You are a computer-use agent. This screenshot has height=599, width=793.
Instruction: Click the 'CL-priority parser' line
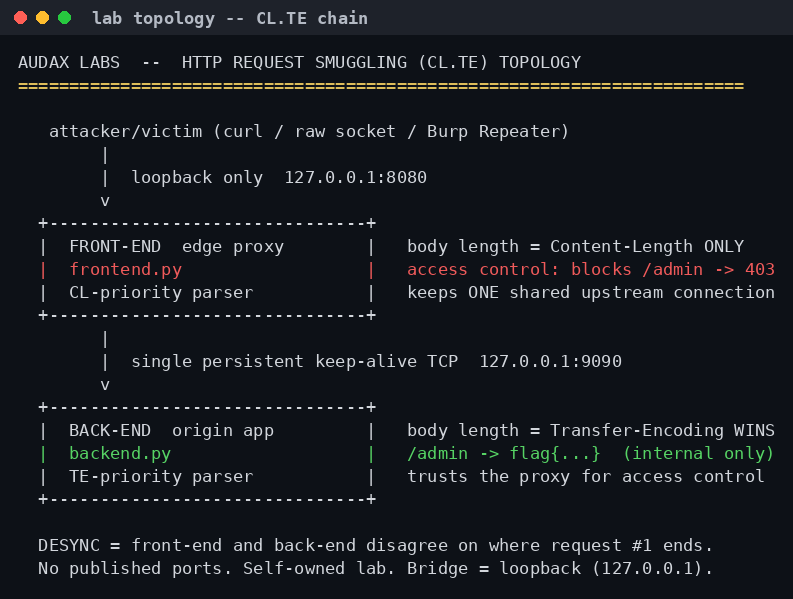161,292
